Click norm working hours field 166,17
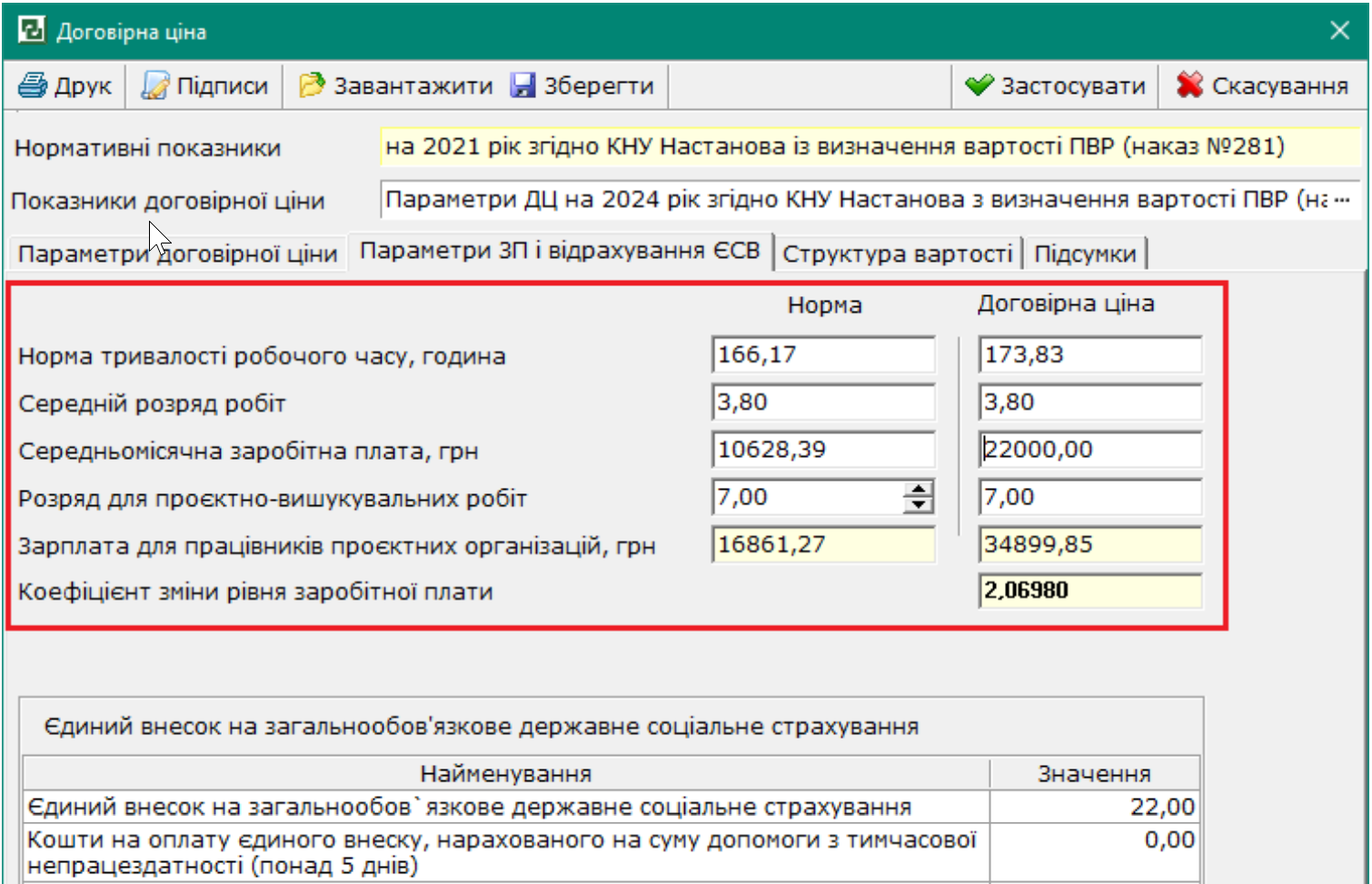 [823, 354]
